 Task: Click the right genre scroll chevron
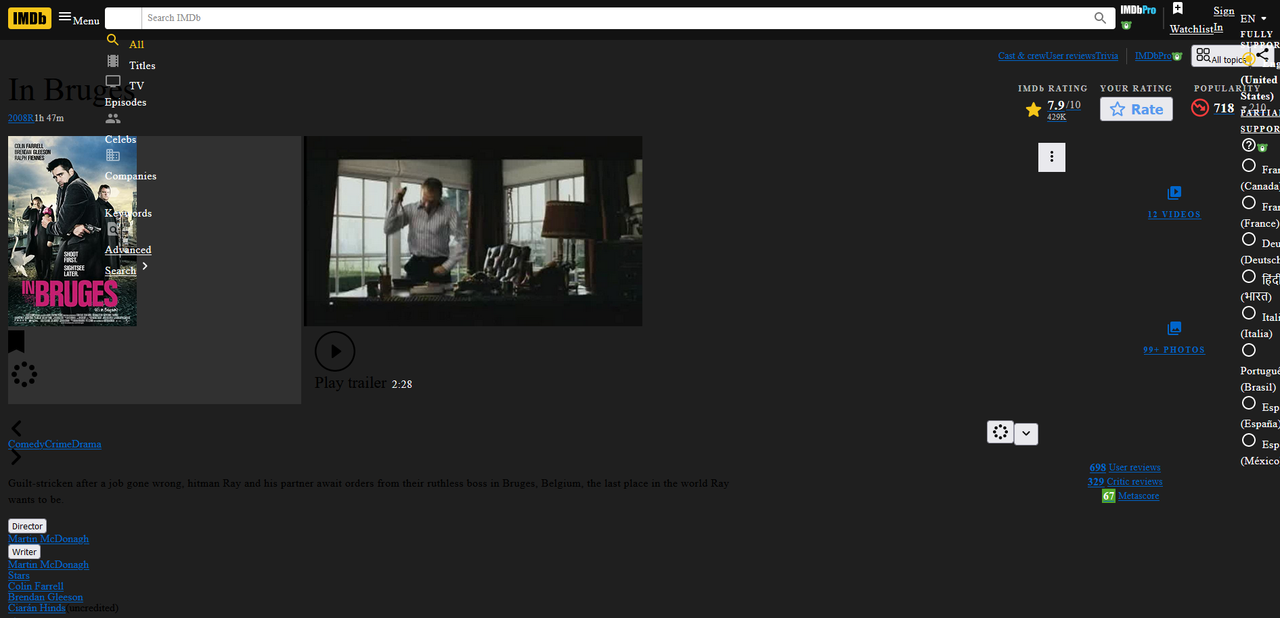[x=16, y=458]
